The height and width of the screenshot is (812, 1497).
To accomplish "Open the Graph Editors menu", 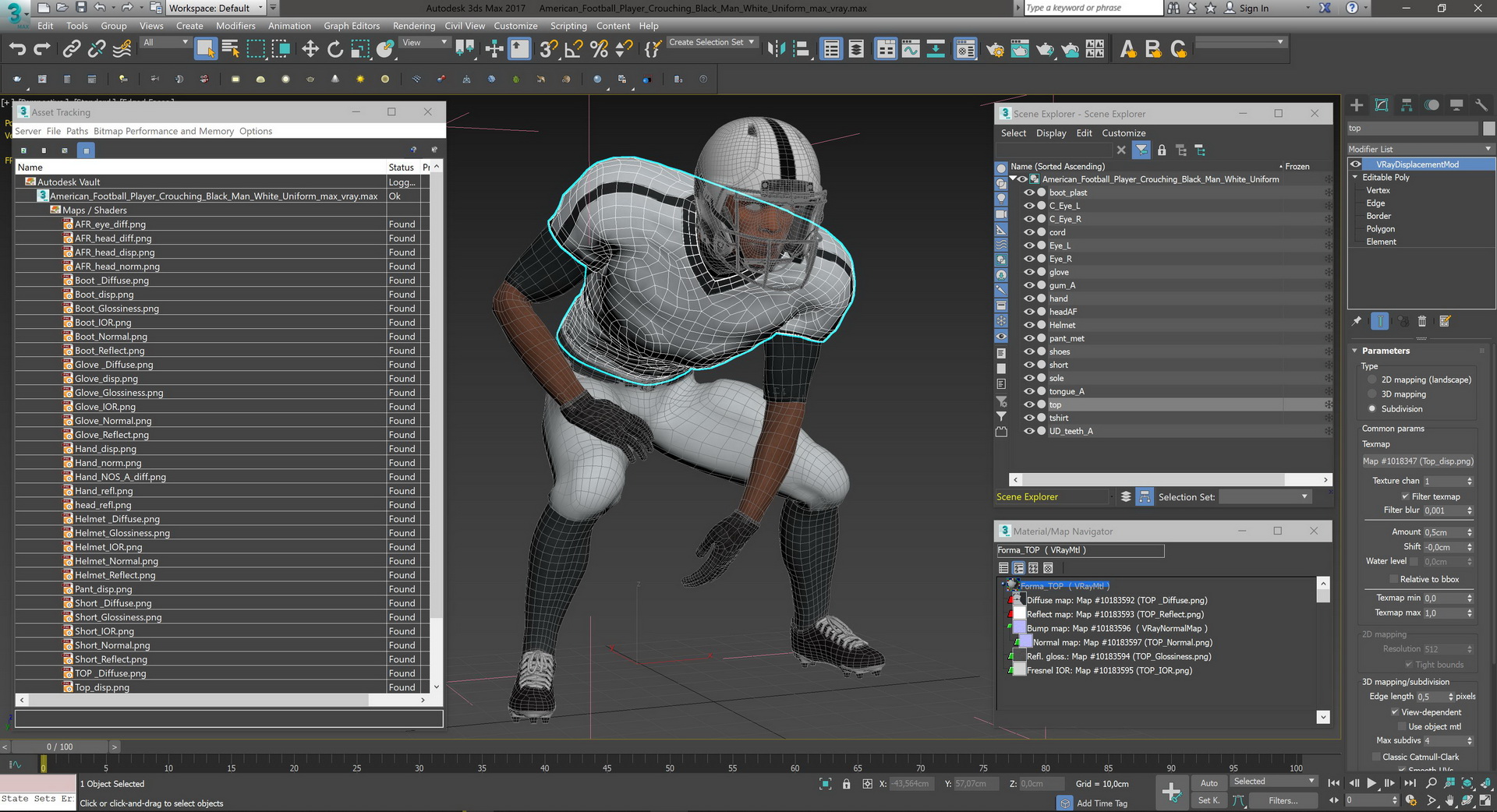I will pos(352,26).
